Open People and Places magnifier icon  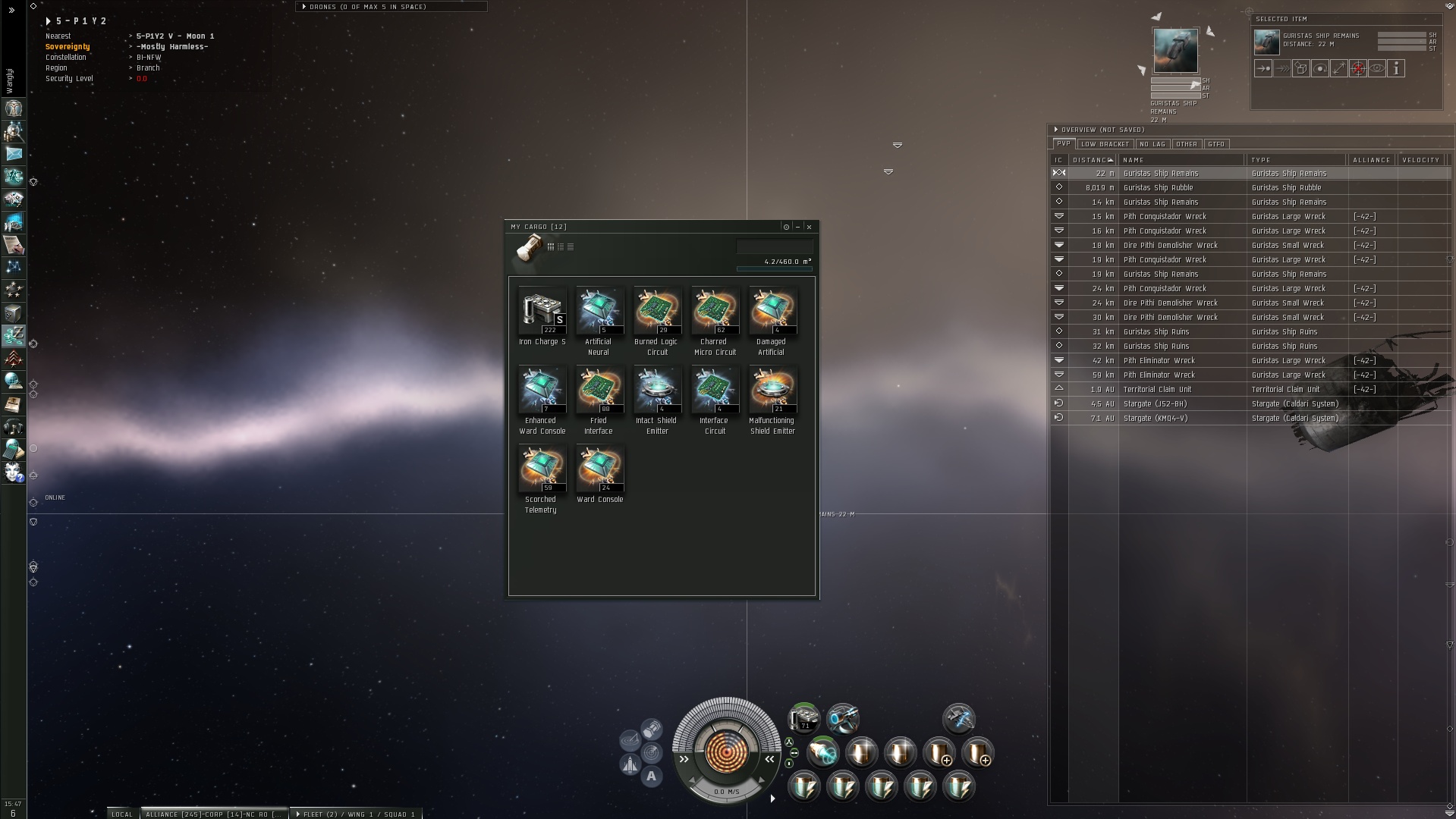click(14, 131)
